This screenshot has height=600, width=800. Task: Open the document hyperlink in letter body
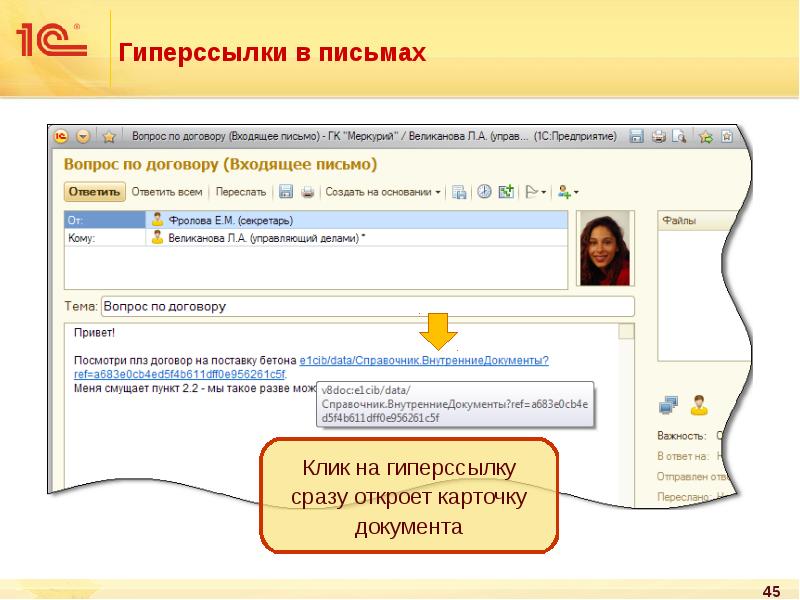click(424, 360)
